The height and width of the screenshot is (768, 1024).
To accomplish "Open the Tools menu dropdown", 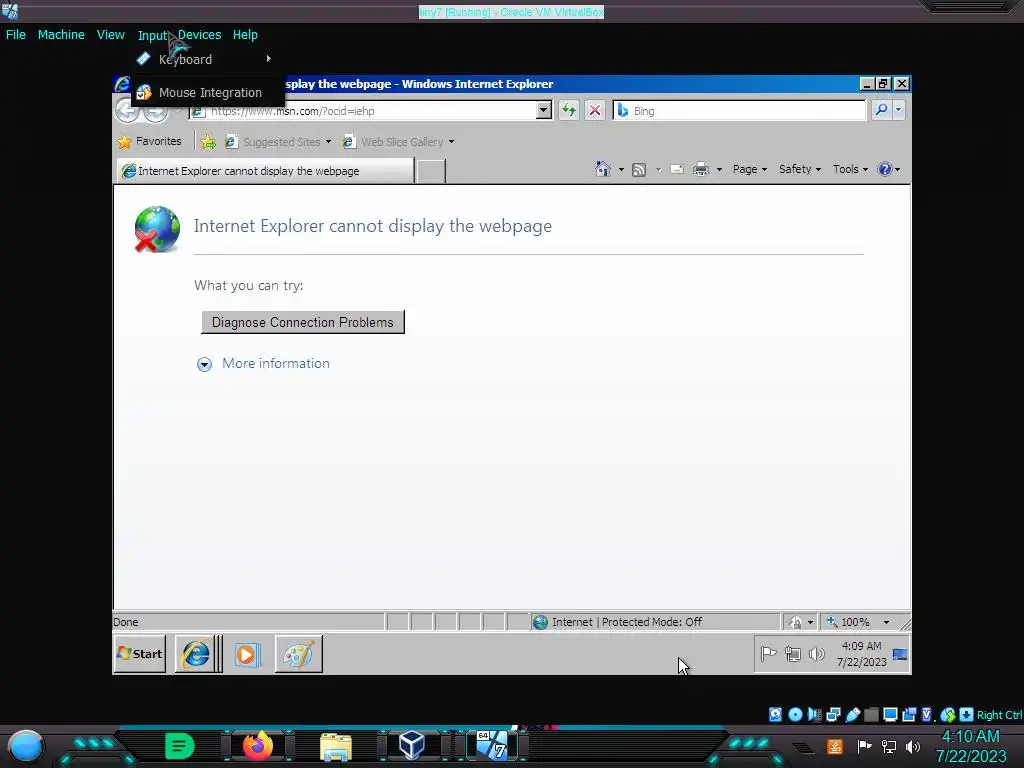I will [x=850, y=169].
